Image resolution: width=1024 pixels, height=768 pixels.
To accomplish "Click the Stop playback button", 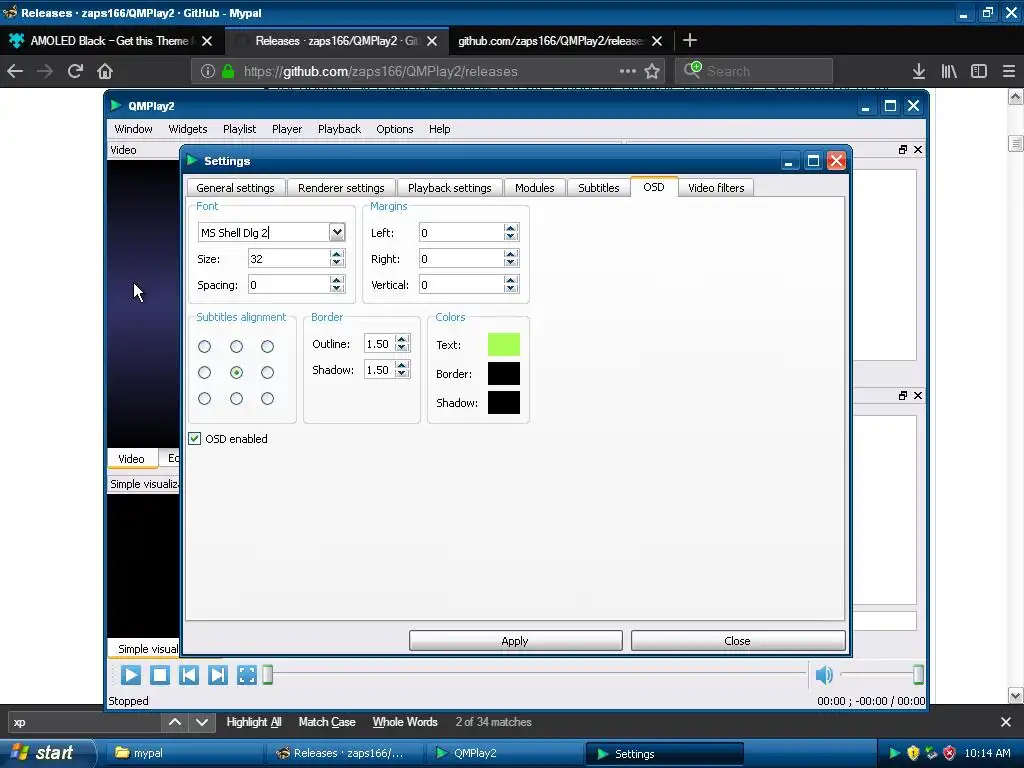I will point(160,675).
